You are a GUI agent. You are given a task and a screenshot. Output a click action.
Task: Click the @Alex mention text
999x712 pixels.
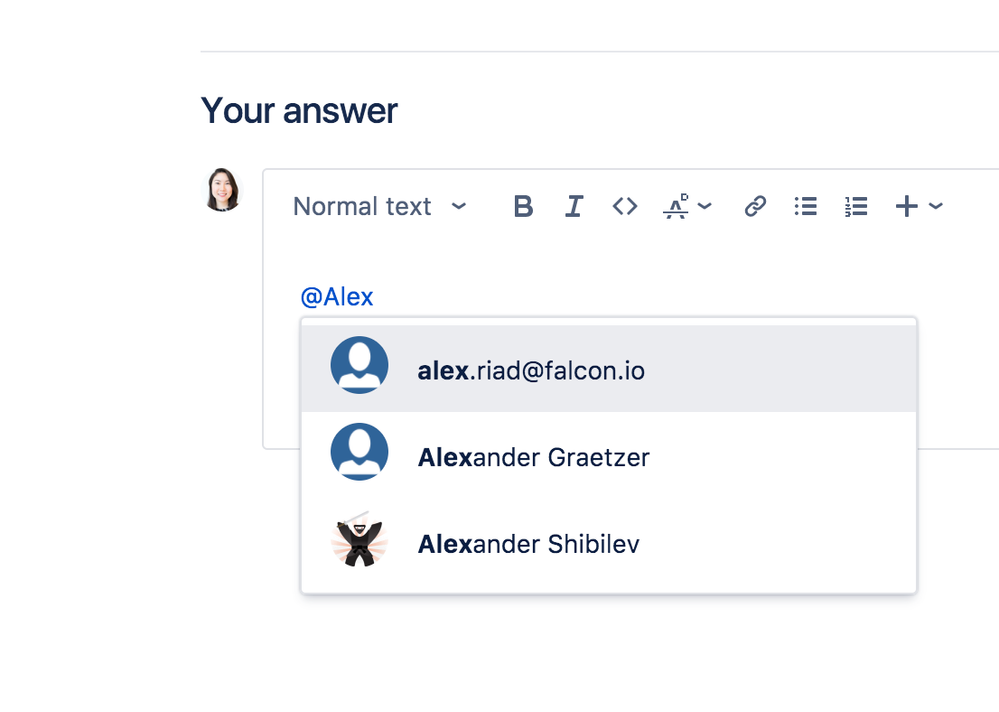(x=336, y=297)
